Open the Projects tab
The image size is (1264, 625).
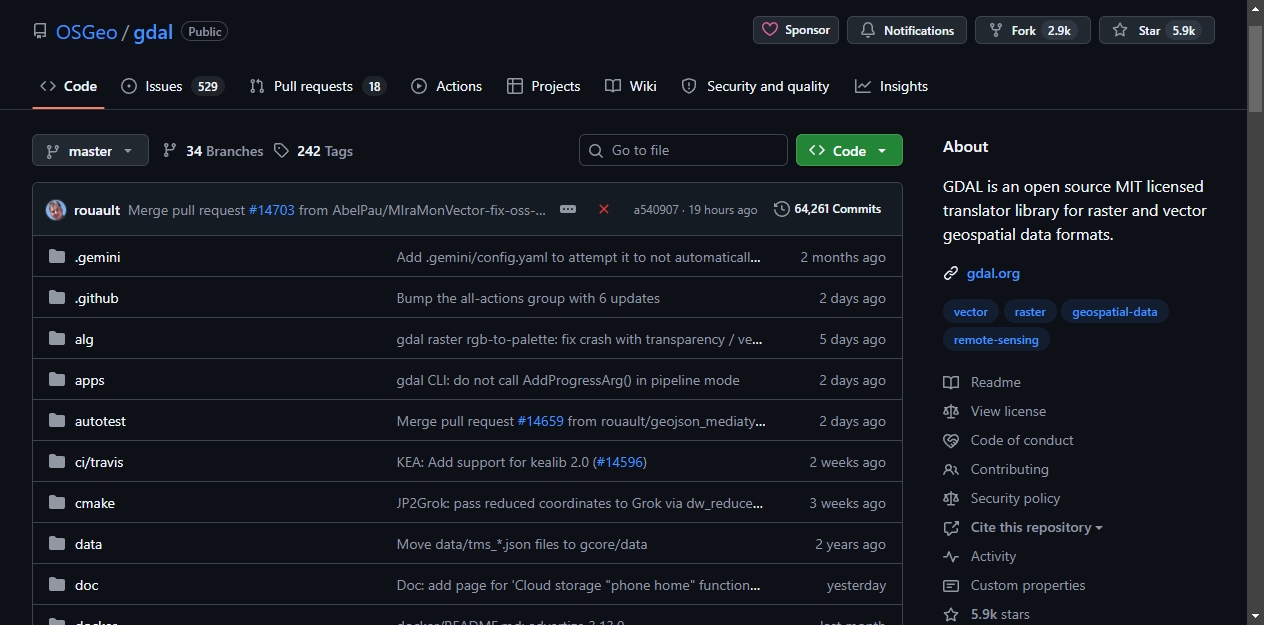543,86
